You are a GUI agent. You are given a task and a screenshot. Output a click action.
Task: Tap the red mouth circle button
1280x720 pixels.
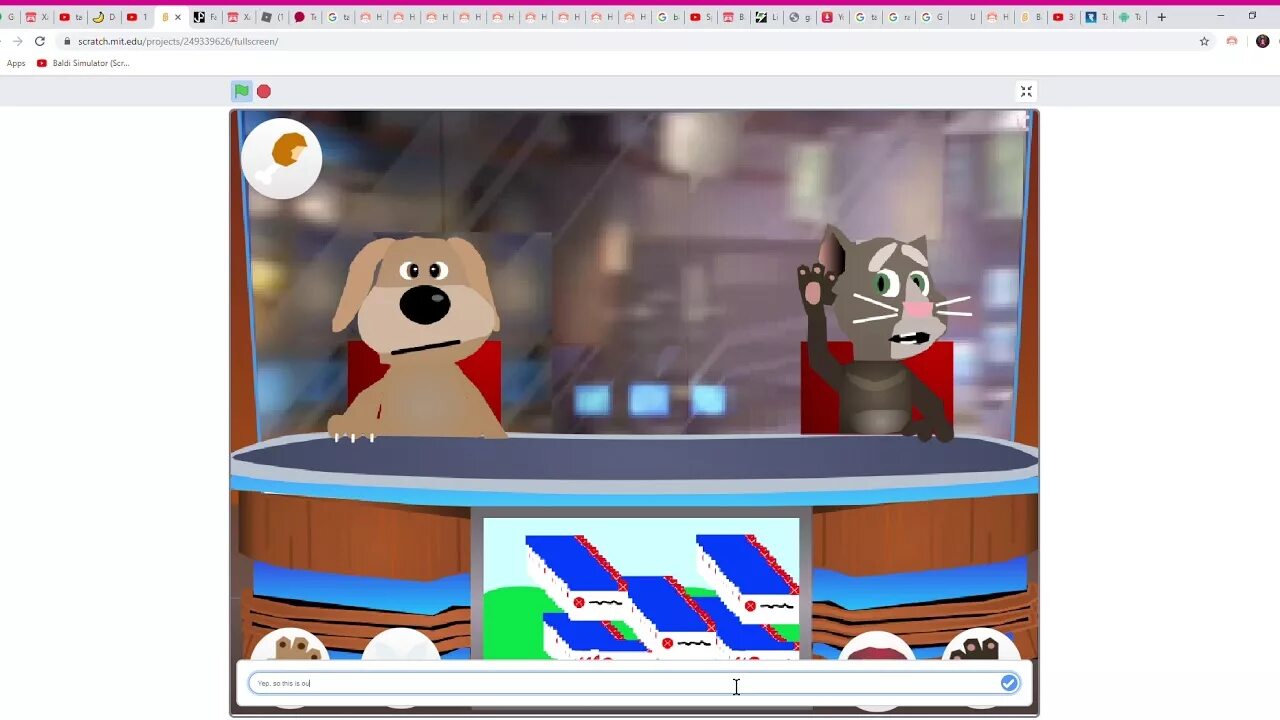pyautogui.click(x=877, y=648)
